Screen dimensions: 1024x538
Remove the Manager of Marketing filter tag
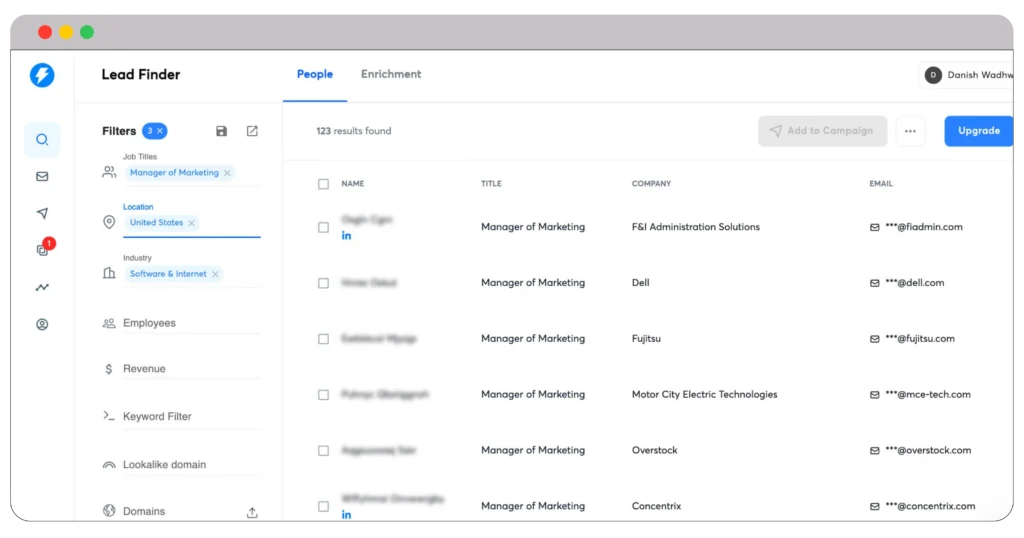click(227, 173)
